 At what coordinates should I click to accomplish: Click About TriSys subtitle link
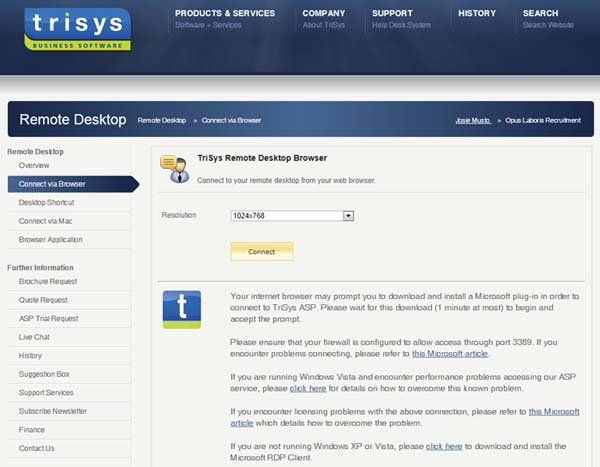pyautogui.click(x=324, y=25)
